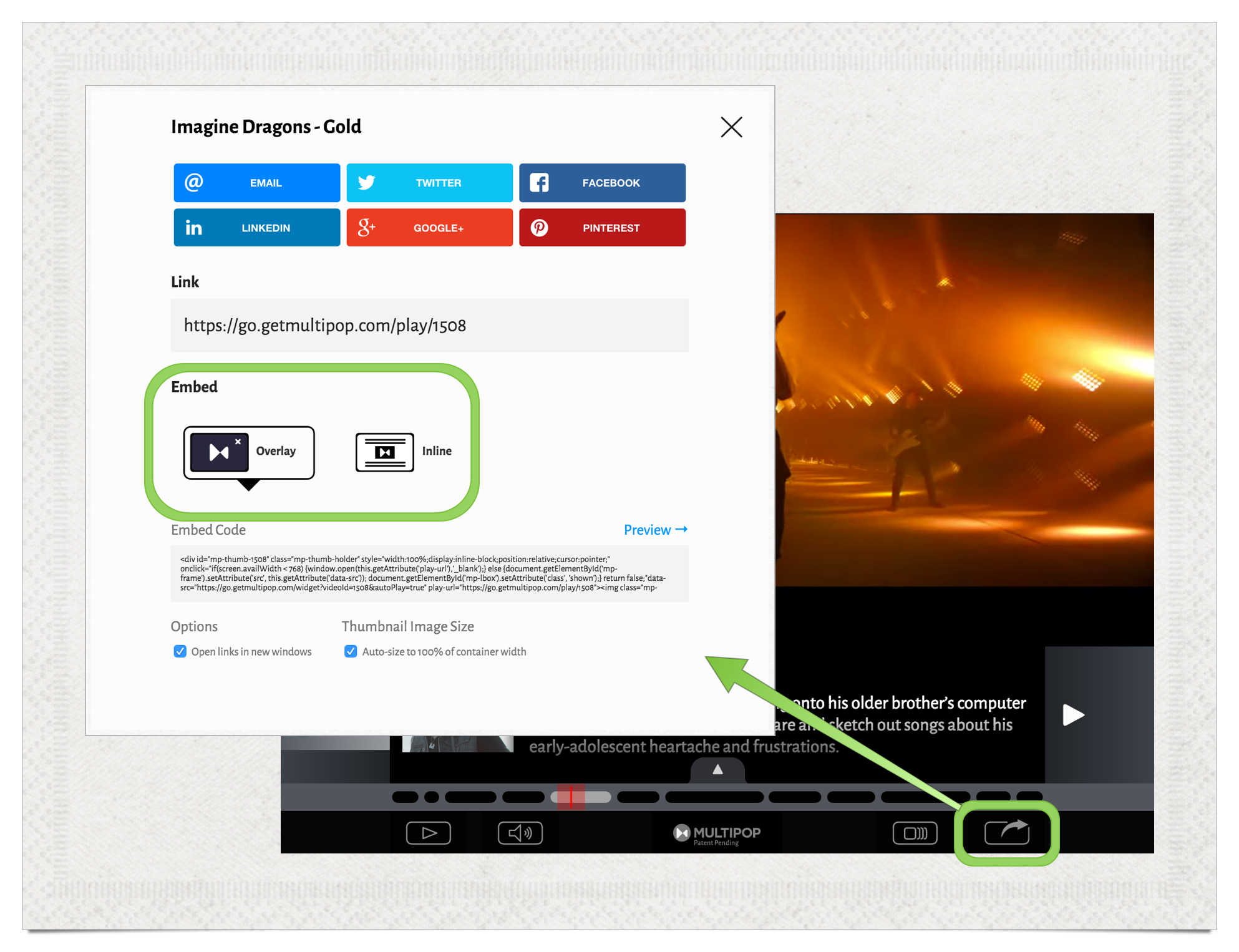Image resolution: width=1239 pixels, height=952 pixels.
Task: Uncheck Auto-size to 100% of container width
Action: click(x=351, y=651)
